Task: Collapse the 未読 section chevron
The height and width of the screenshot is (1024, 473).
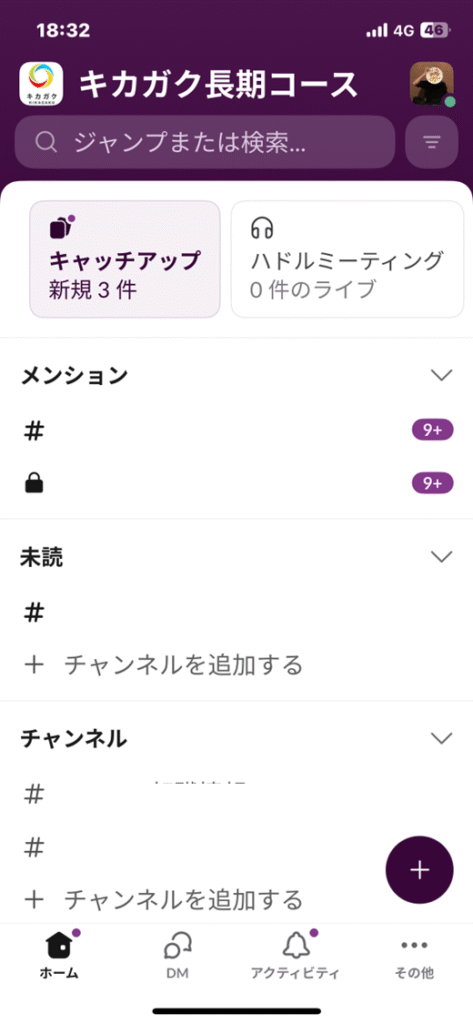Action: click(x=442, y=556)
